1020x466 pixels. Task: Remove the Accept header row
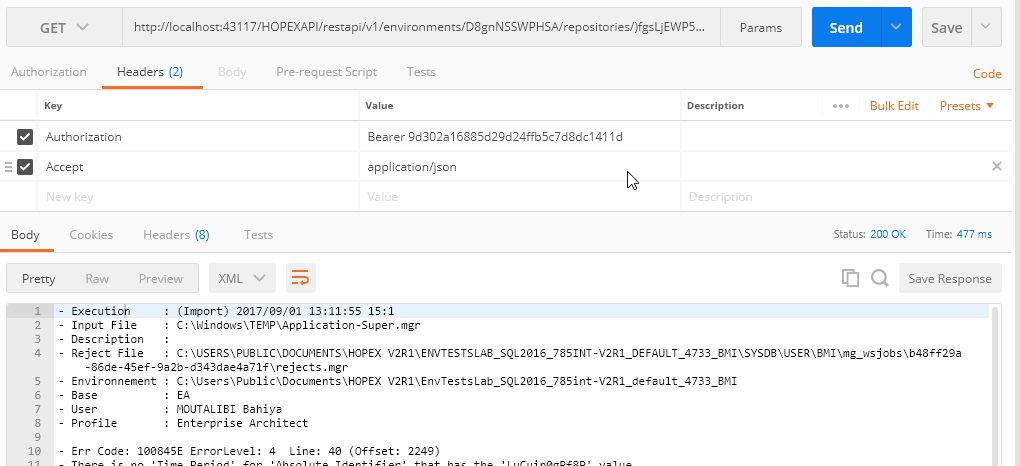[996, 167]
